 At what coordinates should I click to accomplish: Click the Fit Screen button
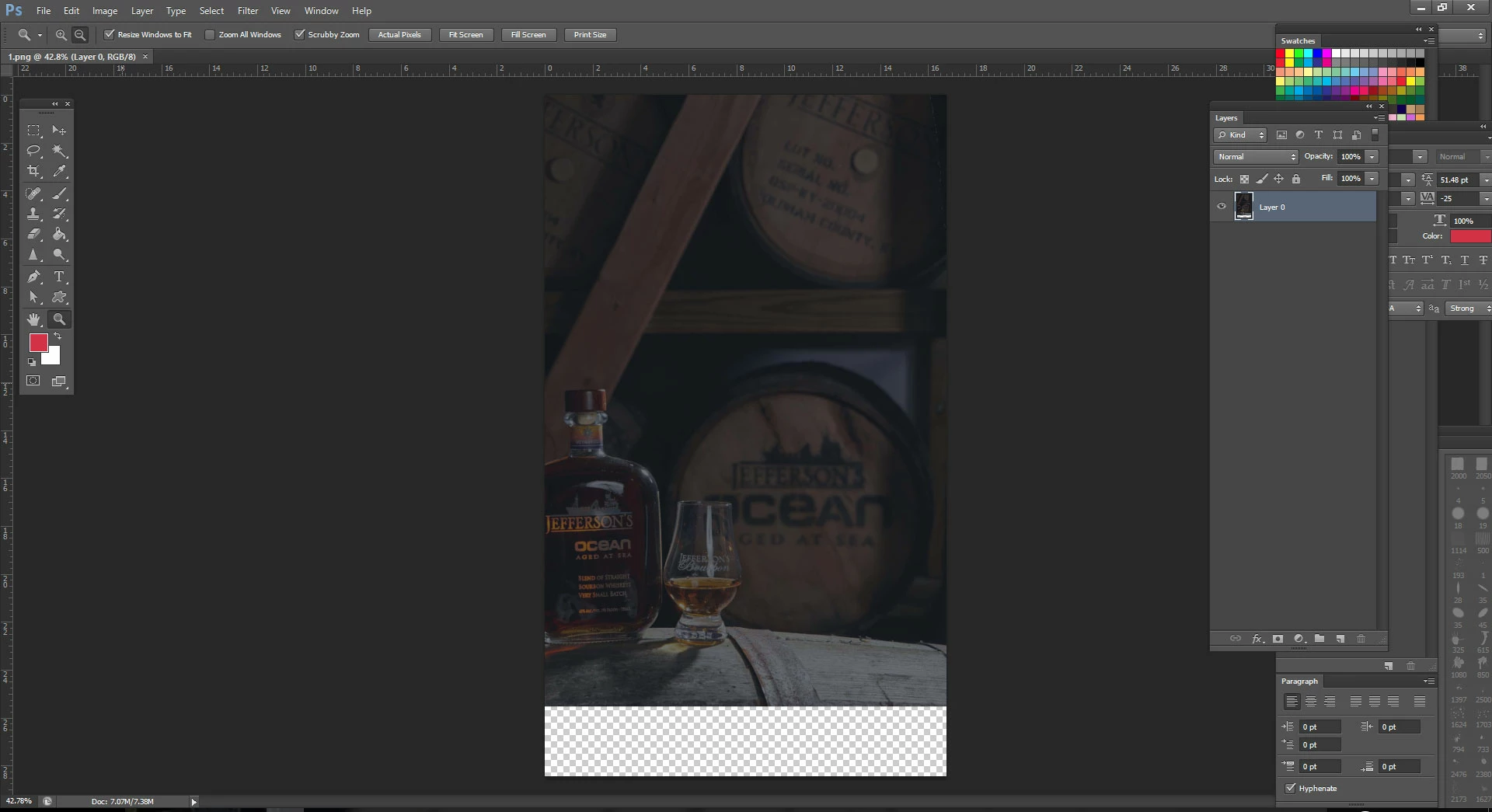pos(465,35)
